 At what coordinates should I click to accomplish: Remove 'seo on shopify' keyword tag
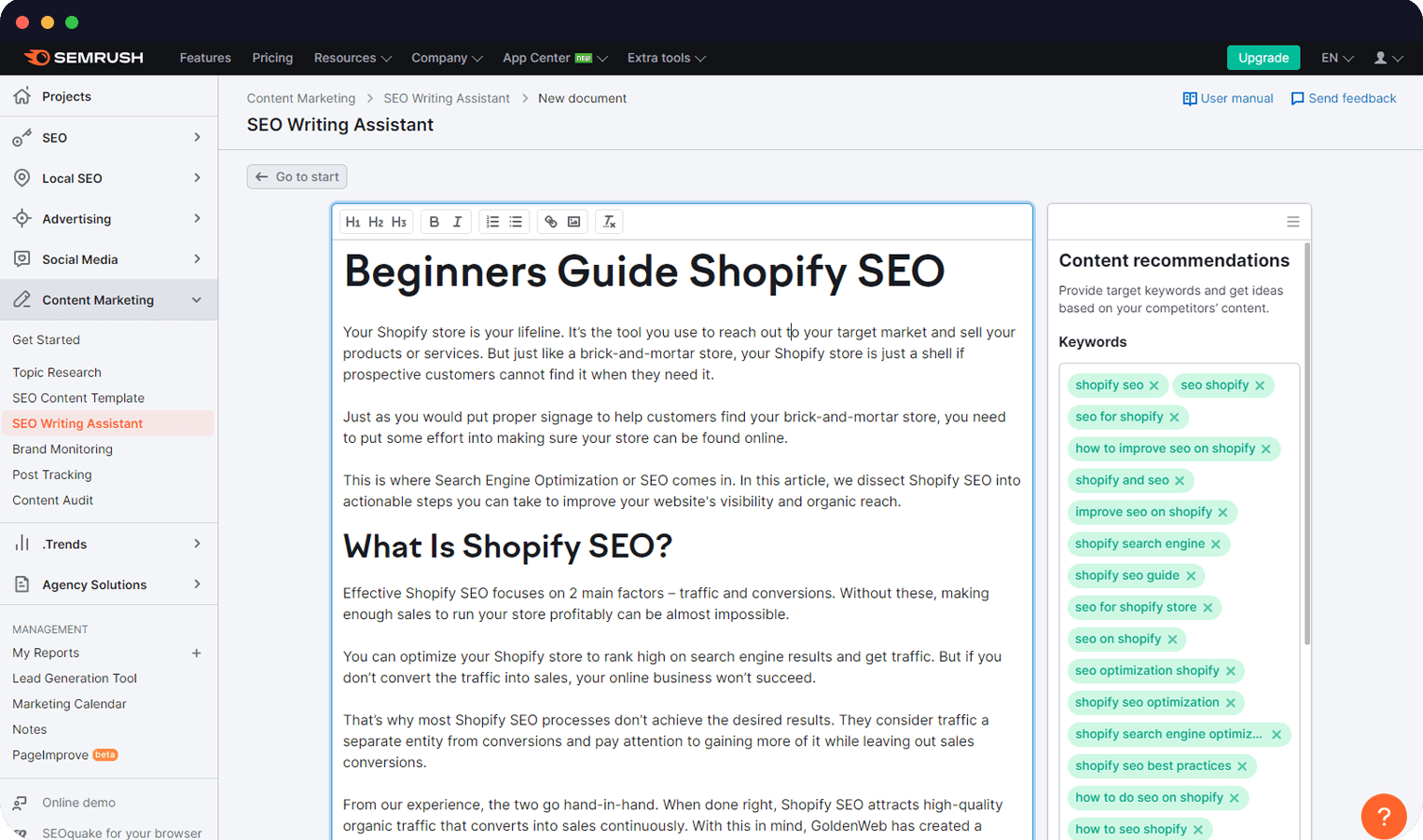tap(1172, 639)
